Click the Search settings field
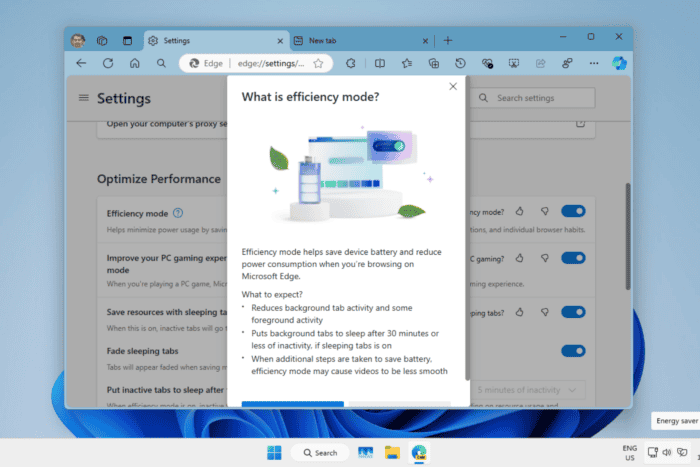 tap(533, 98)
